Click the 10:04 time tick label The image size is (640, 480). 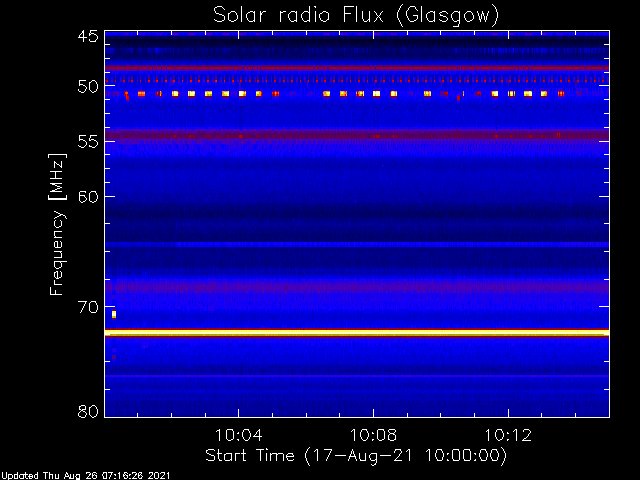pos(239,435)
